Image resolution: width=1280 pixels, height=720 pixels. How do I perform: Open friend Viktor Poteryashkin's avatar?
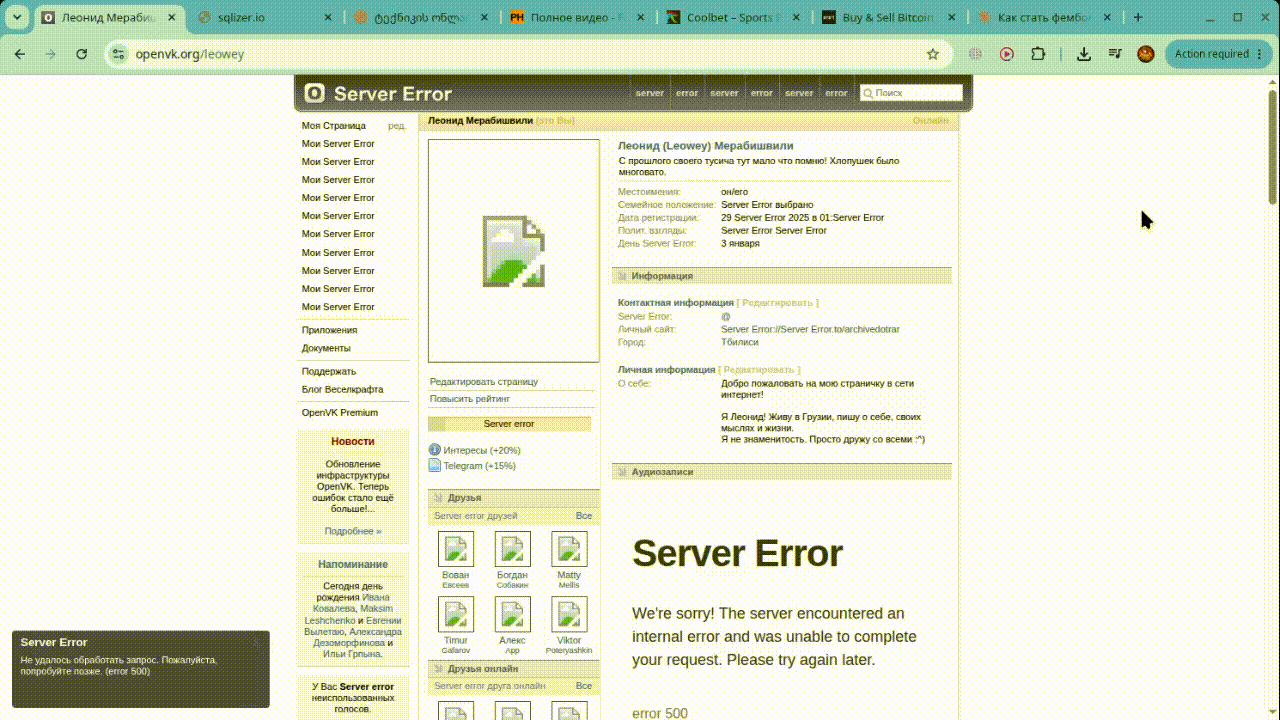point(569,614)
